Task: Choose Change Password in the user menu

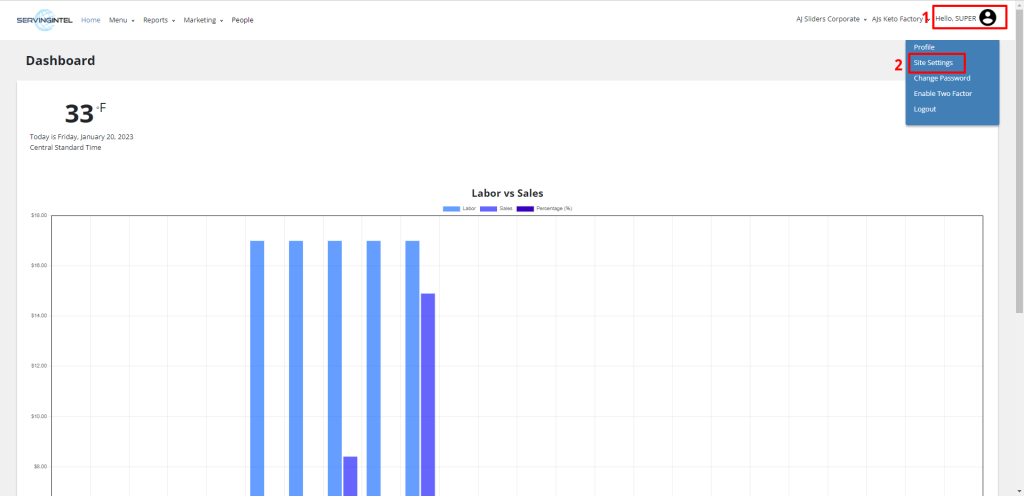Action: tap(941, 78)
